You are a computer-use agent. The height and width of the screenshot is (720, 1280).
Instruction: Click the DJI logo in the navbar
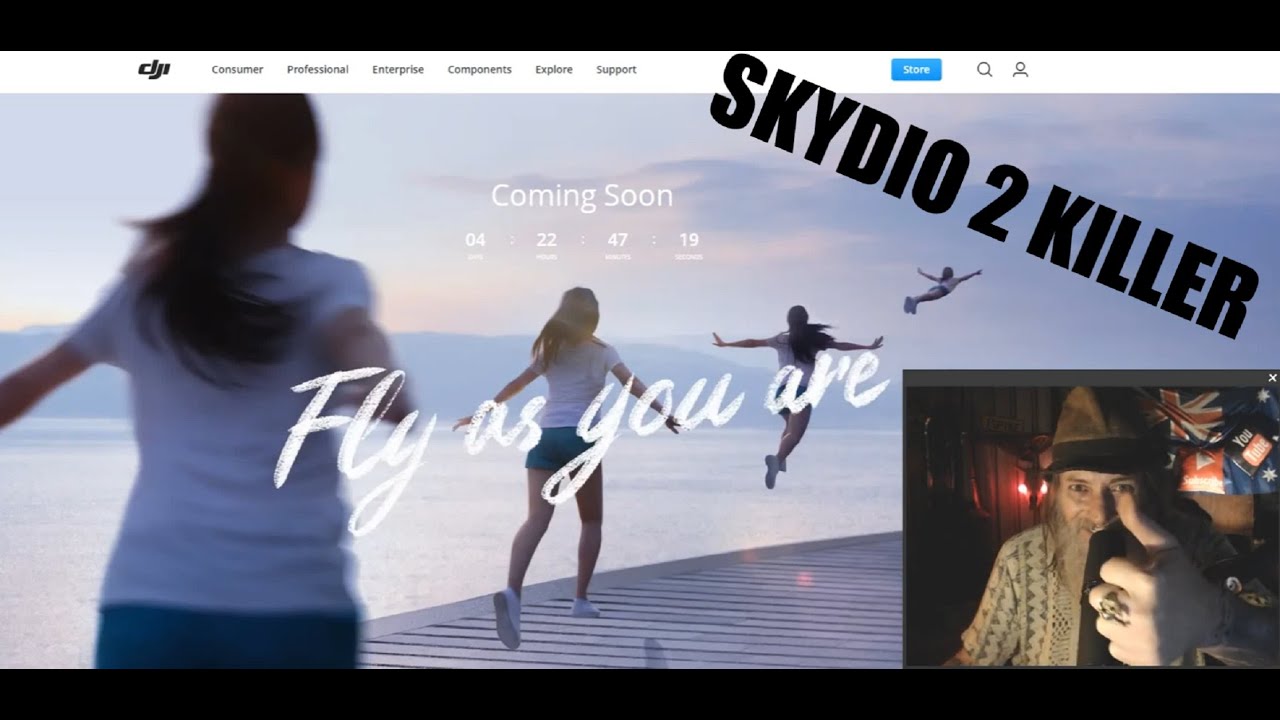tap(154, 69)
